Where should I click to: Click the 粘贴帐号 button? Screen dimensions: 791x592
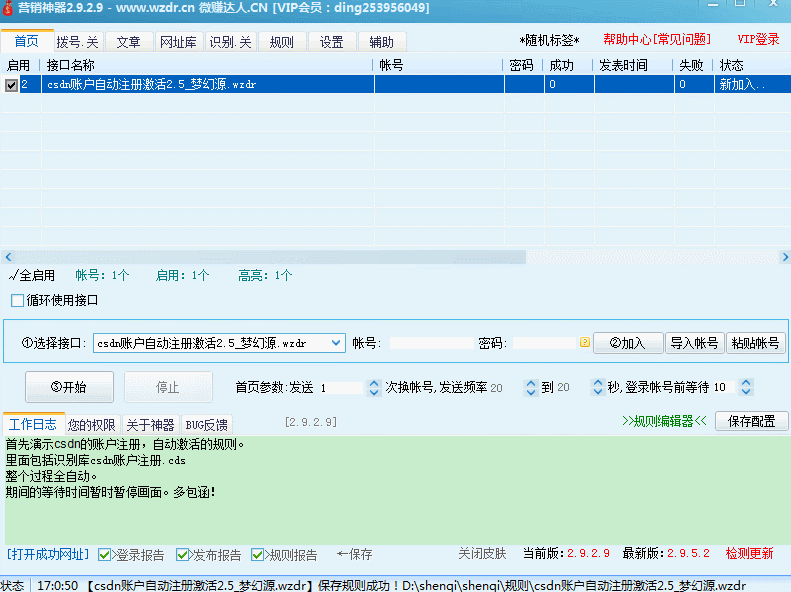(756, 343)
